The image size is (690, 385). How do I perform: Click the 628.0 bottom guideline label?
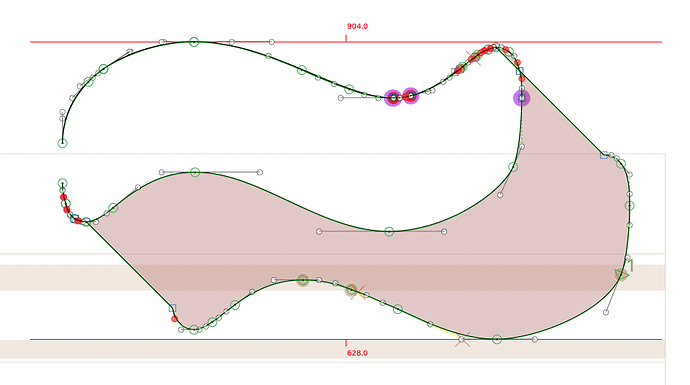(x=357, y=353)
